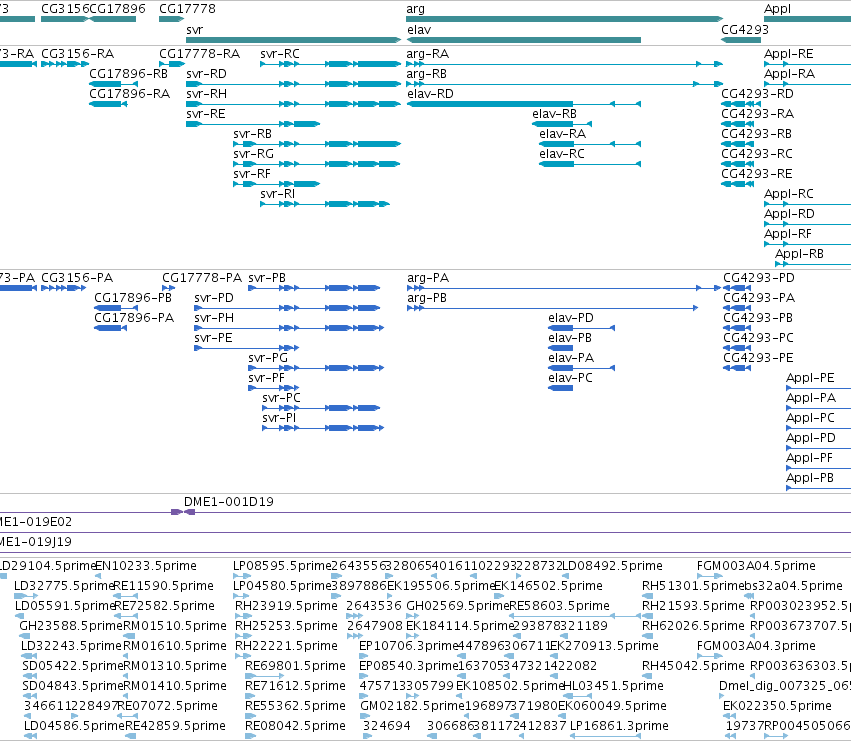Select protein CG4293-PD
The width and height of the screenshot is (851, 741).
pos(737,288)
